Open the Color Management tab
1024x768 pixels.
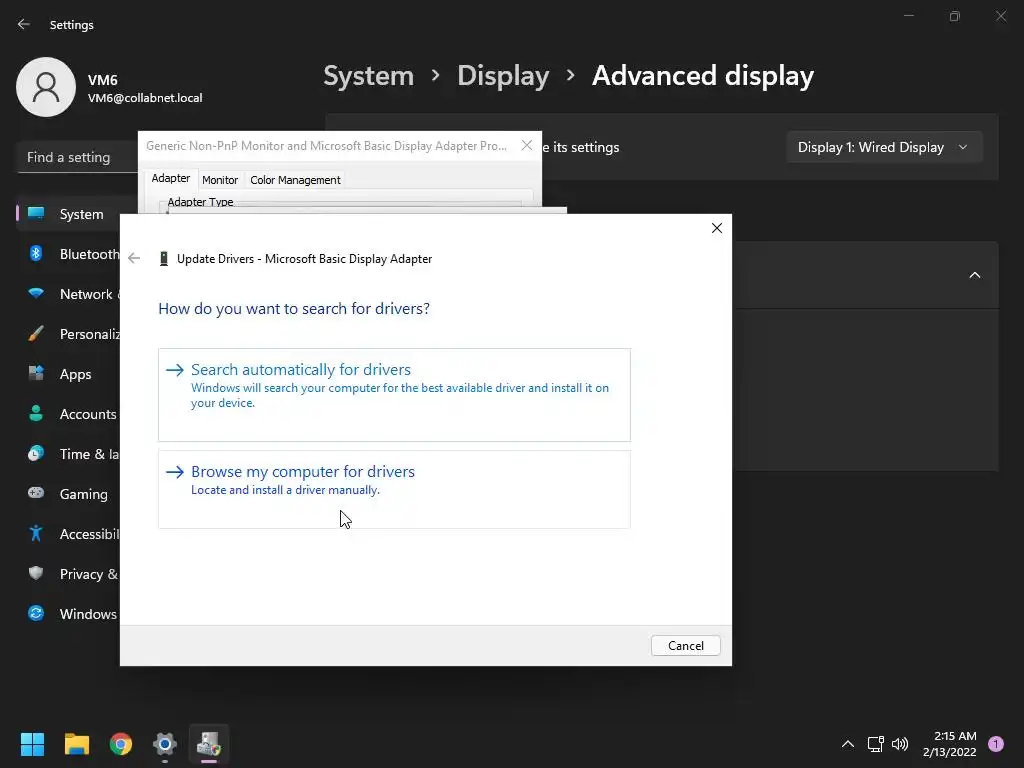coord(295,180)
